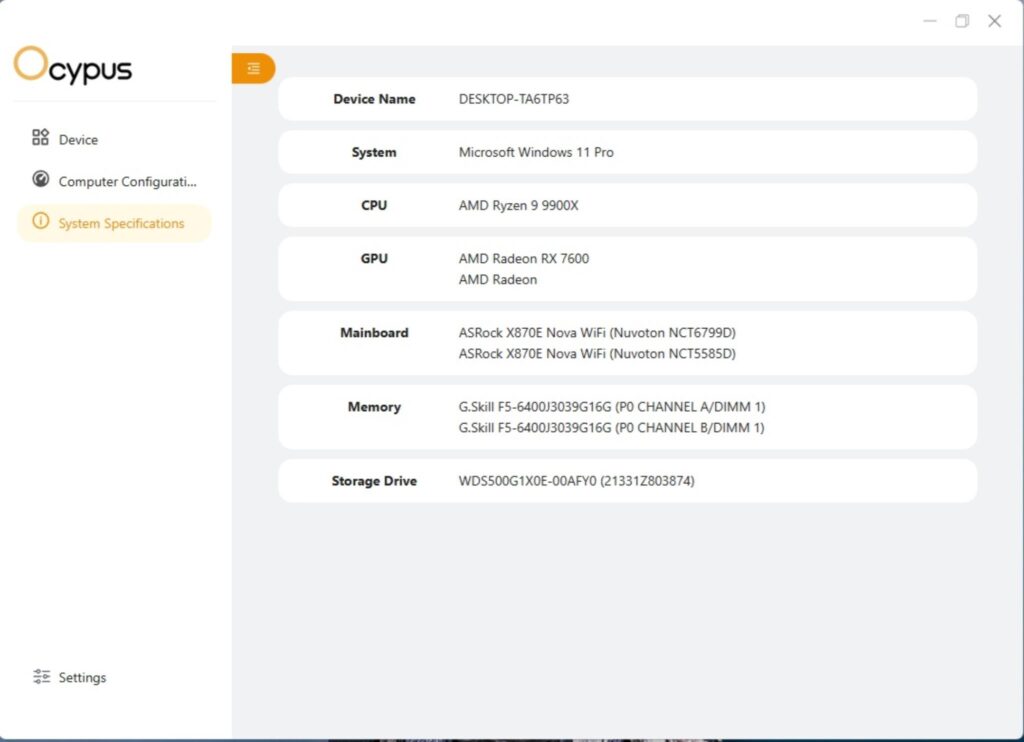Click the Ocypus logo

click(x=72, y=65)
